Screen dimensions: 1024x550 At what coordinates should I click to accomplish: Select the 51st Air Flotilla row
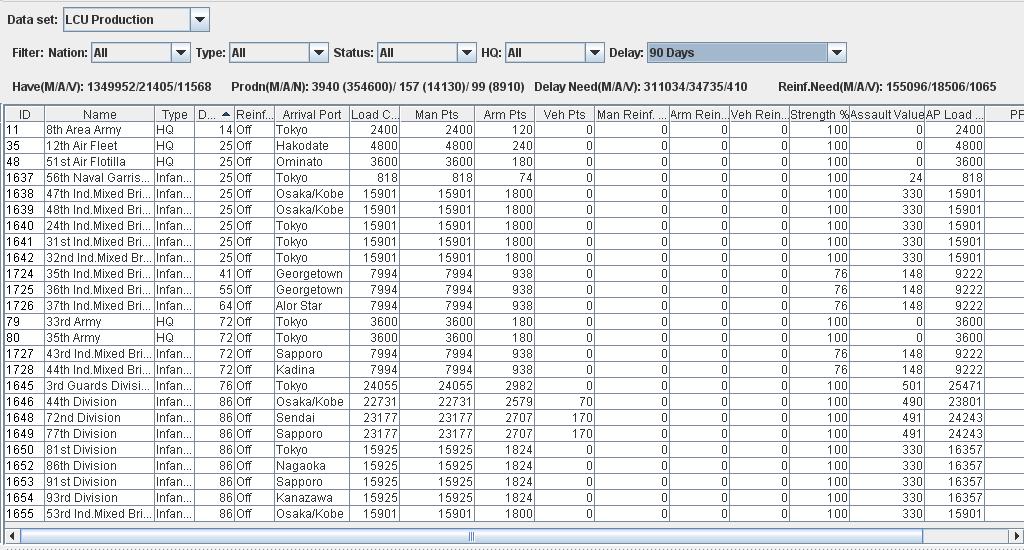point(514,162)
